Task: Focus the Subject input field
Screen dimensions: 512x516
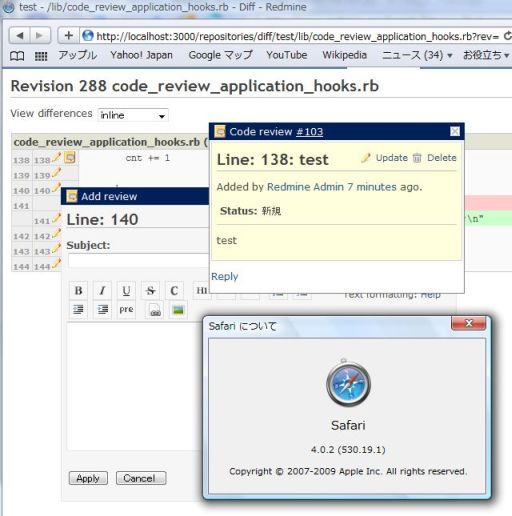Action: click(x=139, y=261)
